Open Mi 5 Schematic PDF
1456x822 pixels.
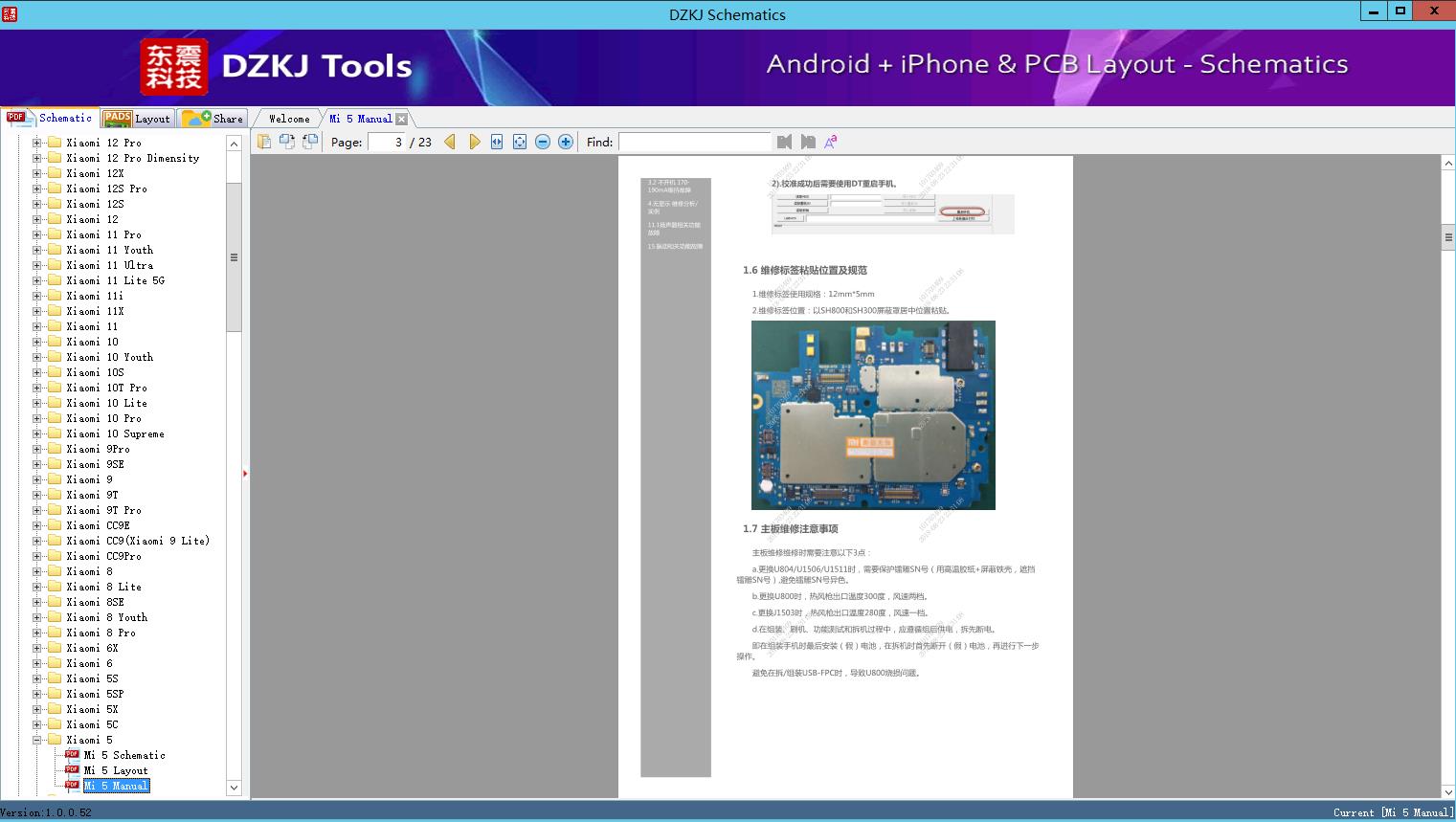pyautogui.click(x=124, y=755)
